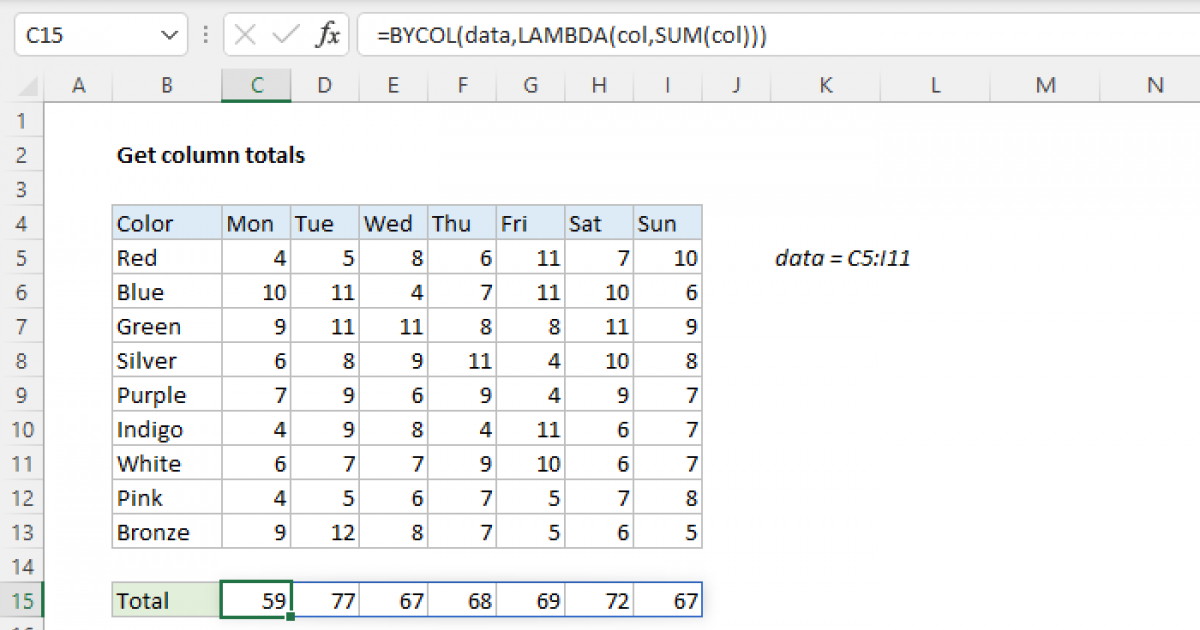Image resolution: width=1200 pixels, height=630 pixels.
Task: Select column C header
Action: point(256,87)
